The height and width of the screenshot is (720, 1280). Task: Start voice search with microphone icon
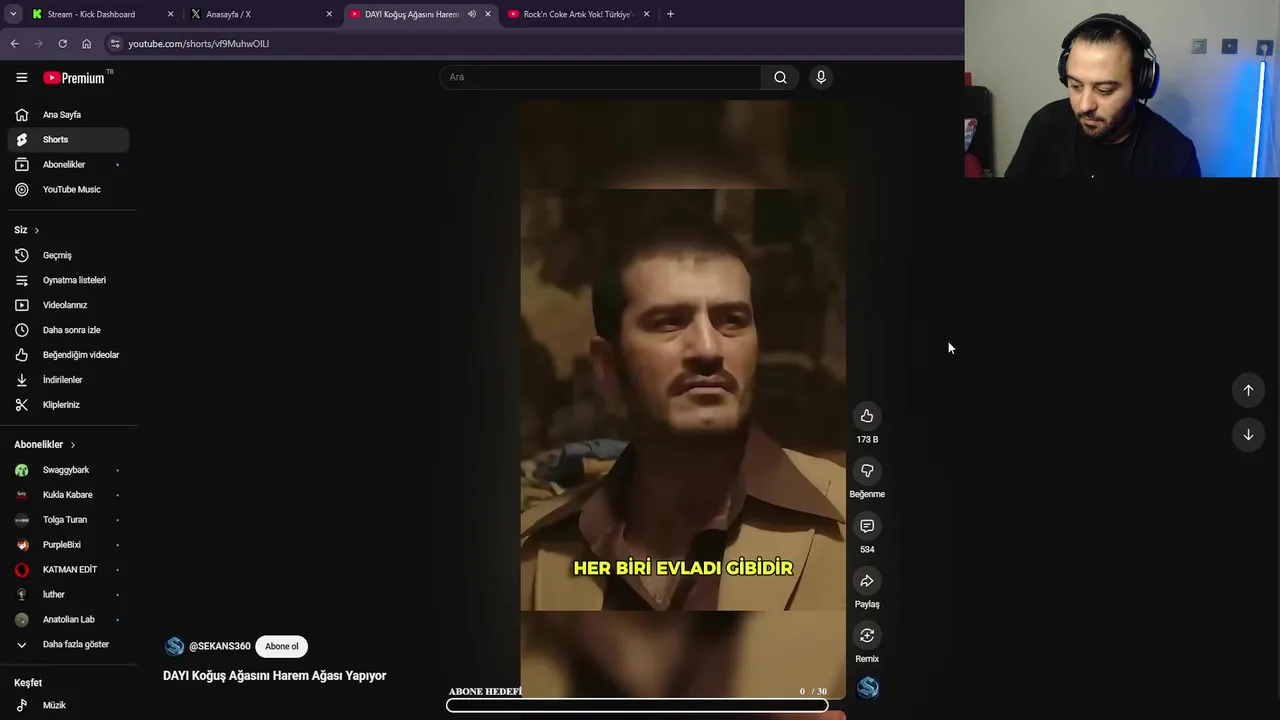[x=821, y=77]
